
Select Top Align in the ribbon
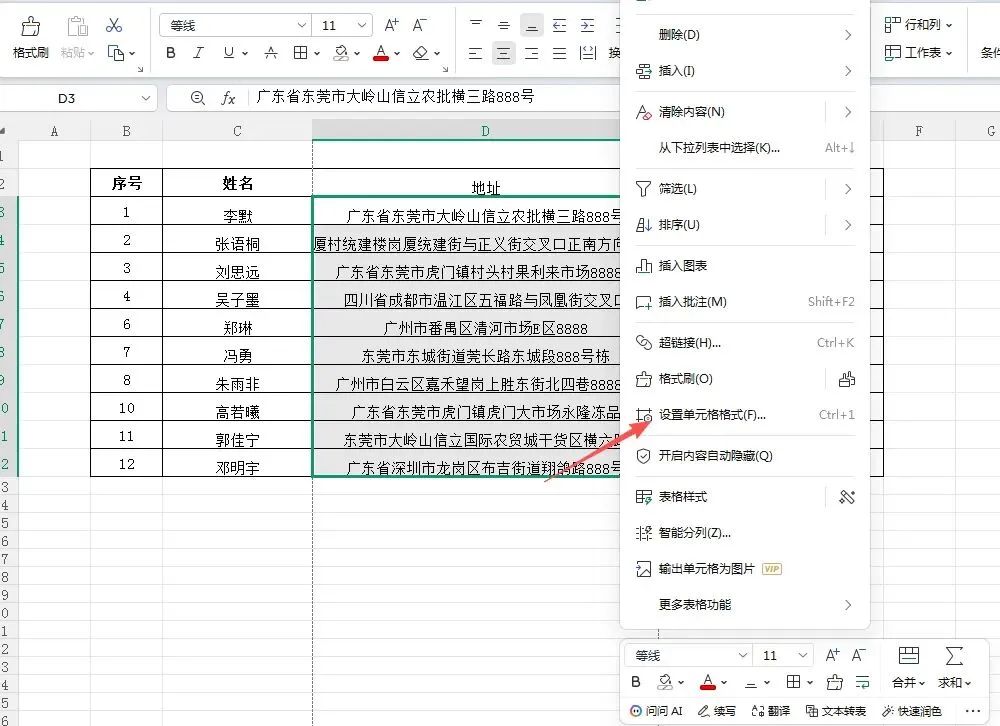[476, 26]
